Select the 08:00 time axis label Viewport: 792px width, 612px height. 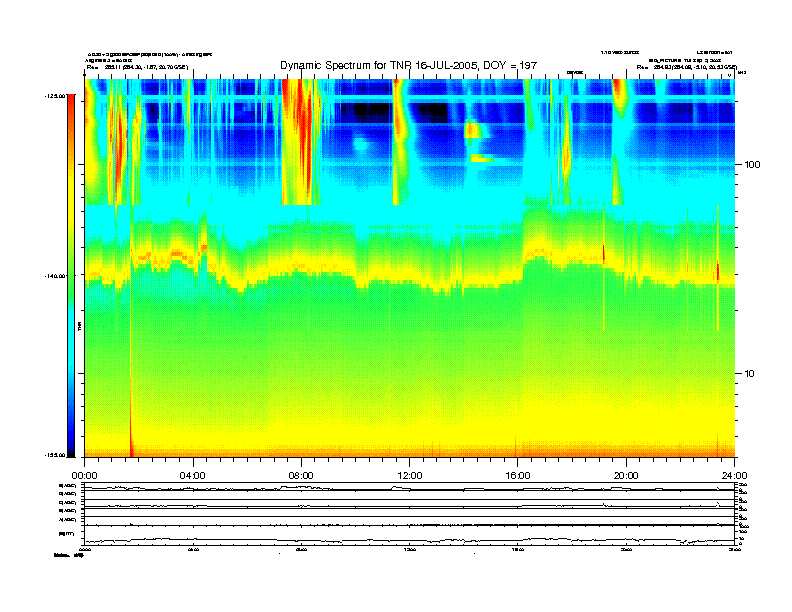pos(301,476)
